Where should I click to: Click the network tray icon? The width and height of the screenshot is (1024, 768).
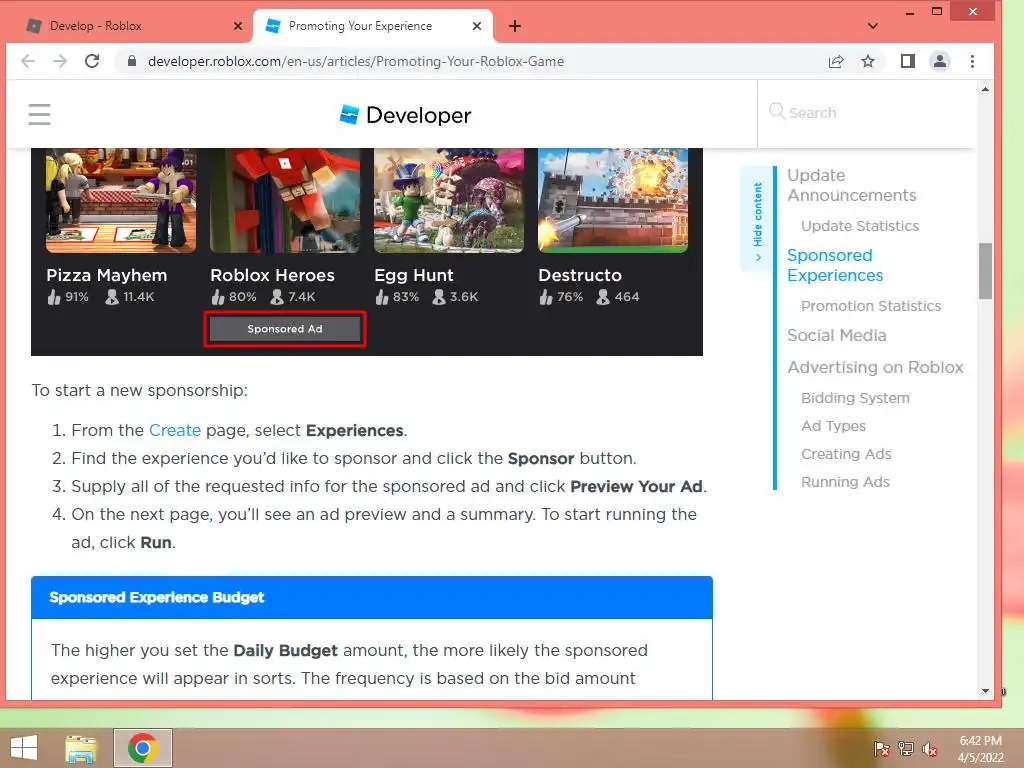906,749
